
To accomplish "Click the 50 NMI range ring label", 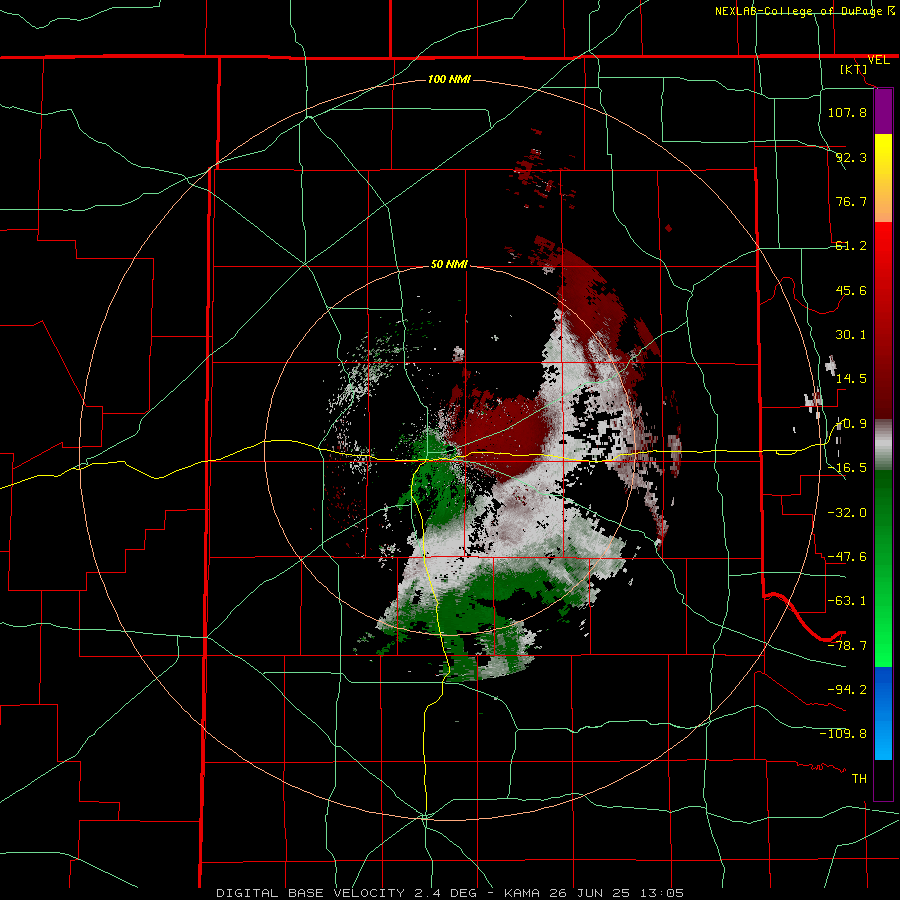I will coord(449,265).
